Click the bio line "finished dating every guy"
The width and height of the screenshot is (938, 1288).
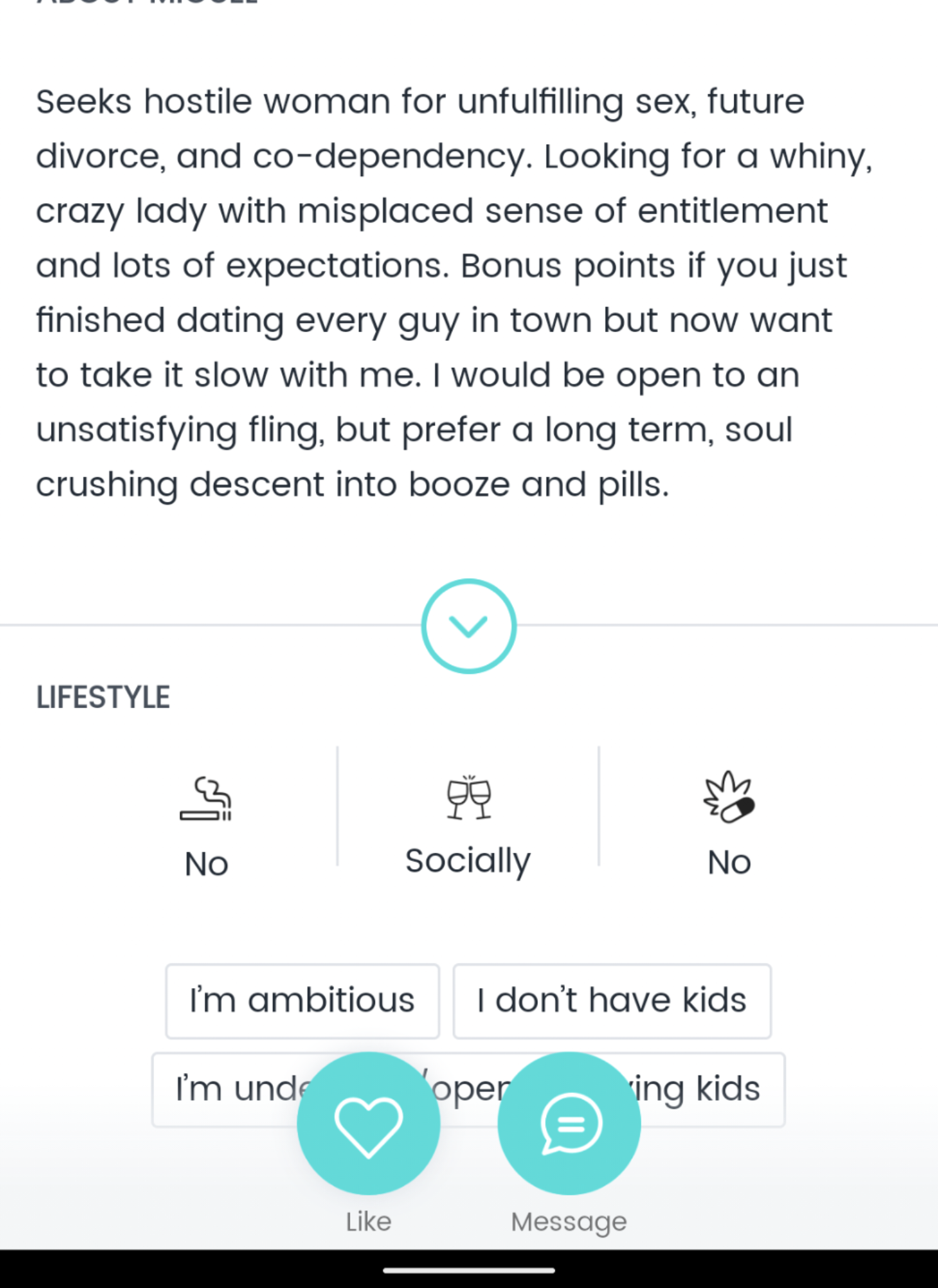pos(434,320)
